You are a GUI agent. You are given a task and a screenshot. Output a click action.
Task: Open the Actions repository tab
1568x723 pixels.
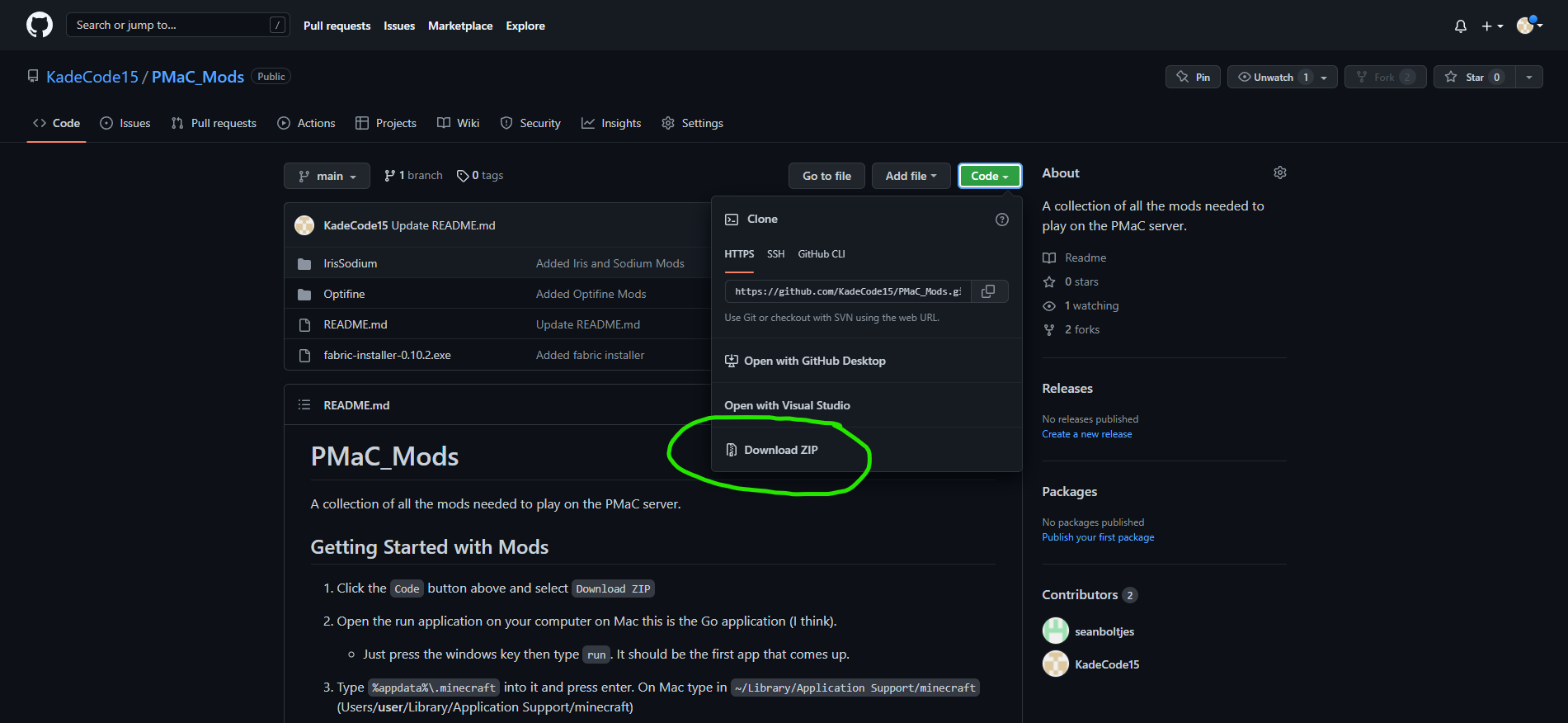(x=306, y=123)
